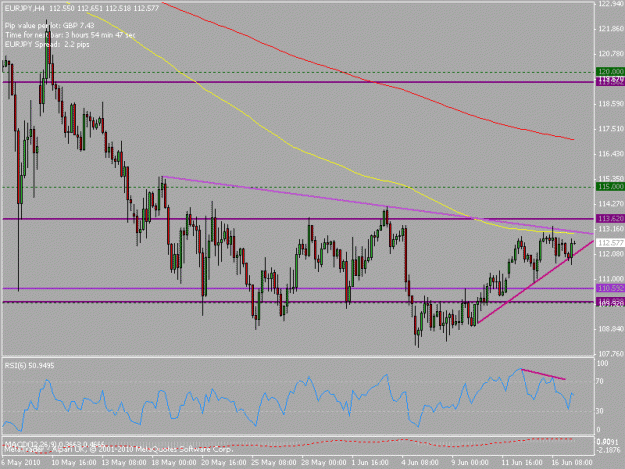Select the yellow moving average line
The height and width of the screenshot is (469, 625).
coord(294,148)
